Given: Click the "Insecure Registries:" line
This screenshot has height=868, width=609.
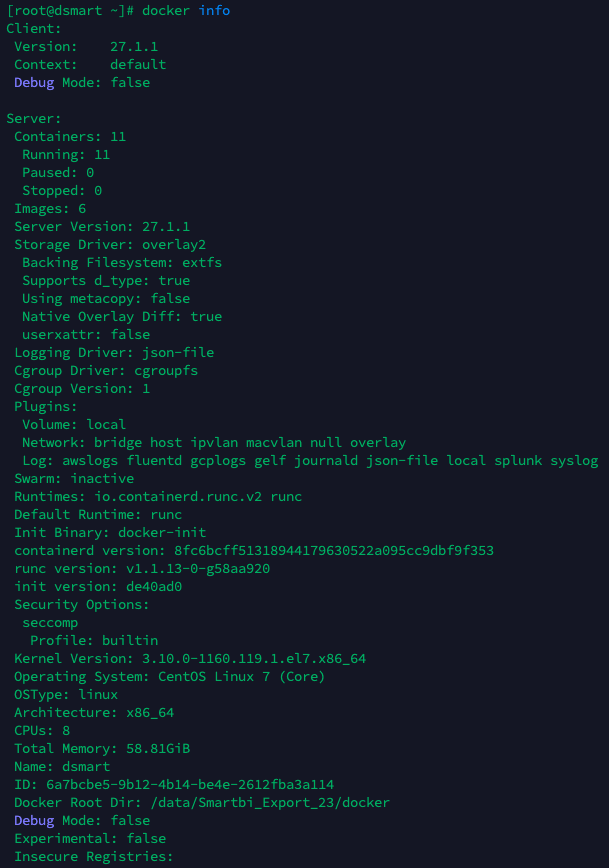Looking at the screenshot, I should coord(94,856).
